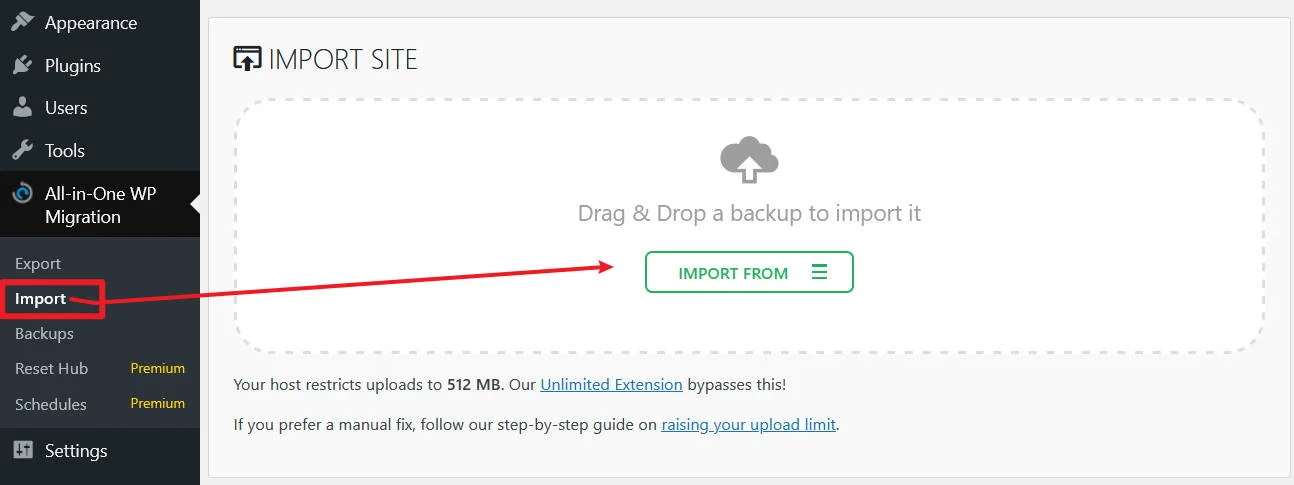
Task: Click the Plugins plug icon
Action: tap(22, 66)
